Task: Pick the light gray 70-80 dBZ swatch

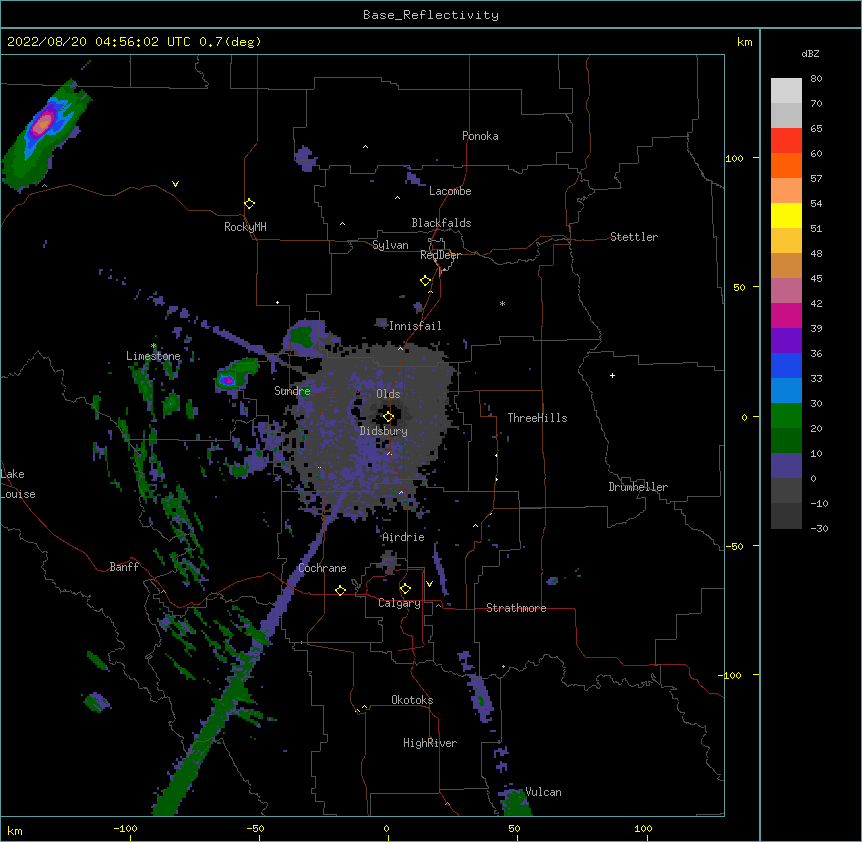Action: [786, 91]
